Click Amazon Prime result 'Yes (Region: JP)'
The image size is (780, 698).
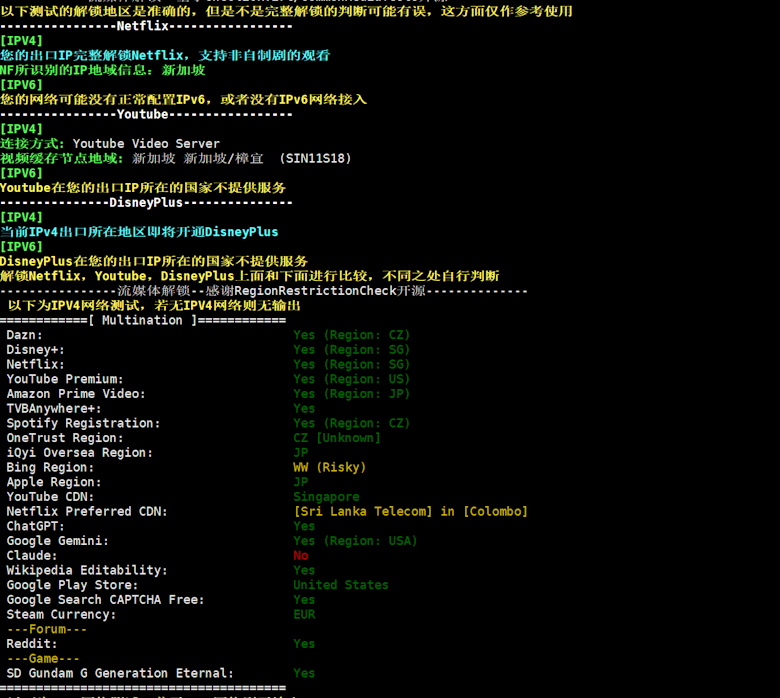pos(352,394)
